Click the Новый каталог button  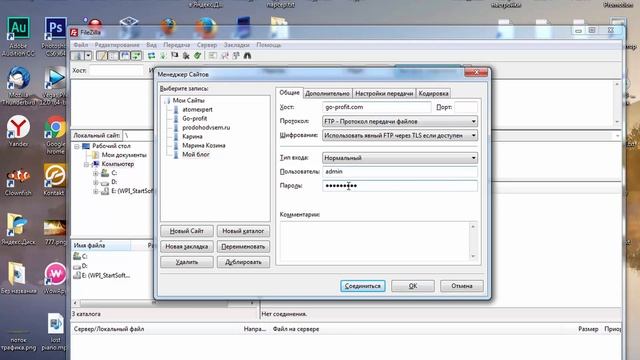pos(243,231)
